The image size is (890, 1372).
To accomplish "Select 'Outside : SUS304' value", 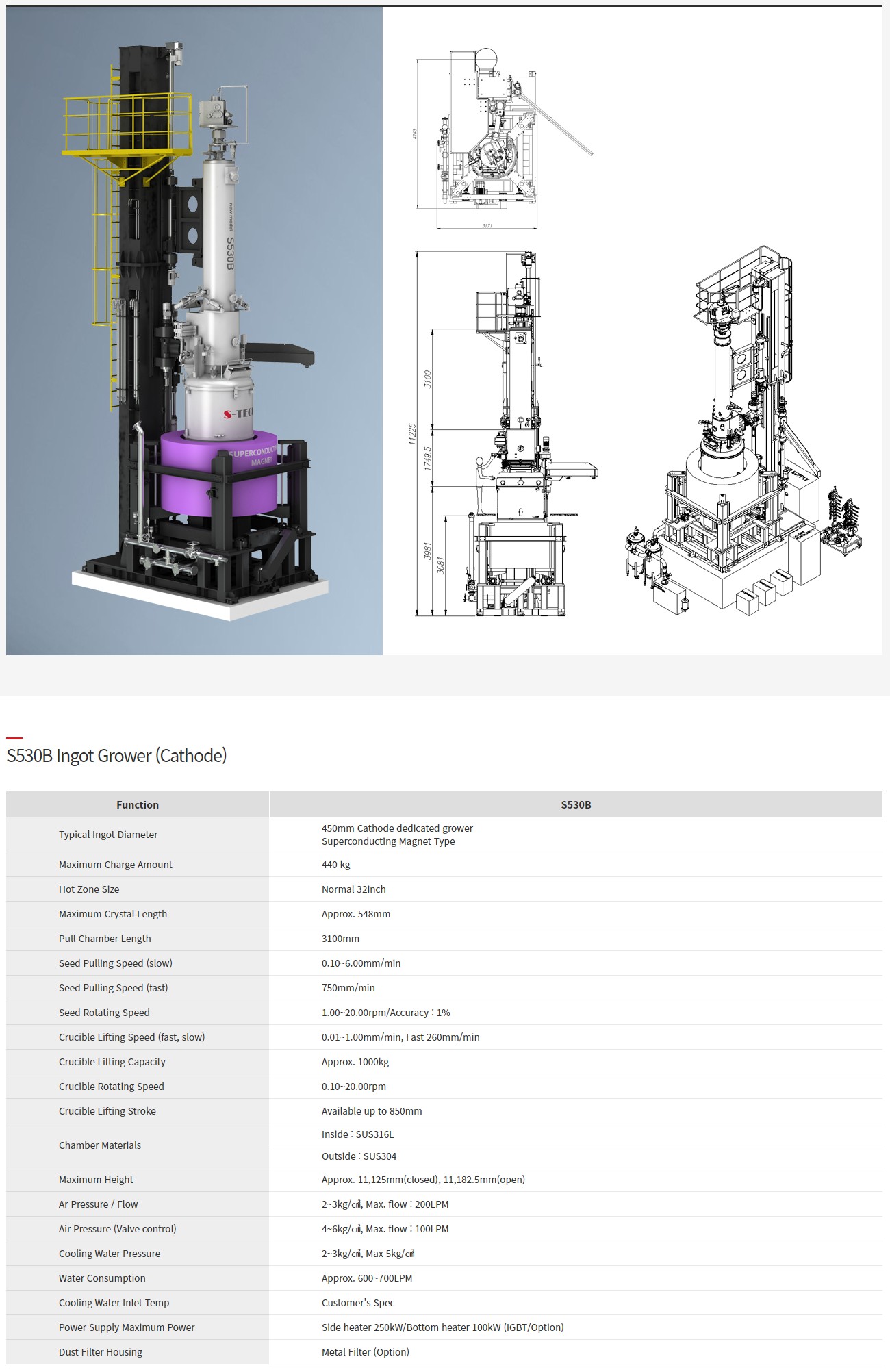I will point(359,1156).
